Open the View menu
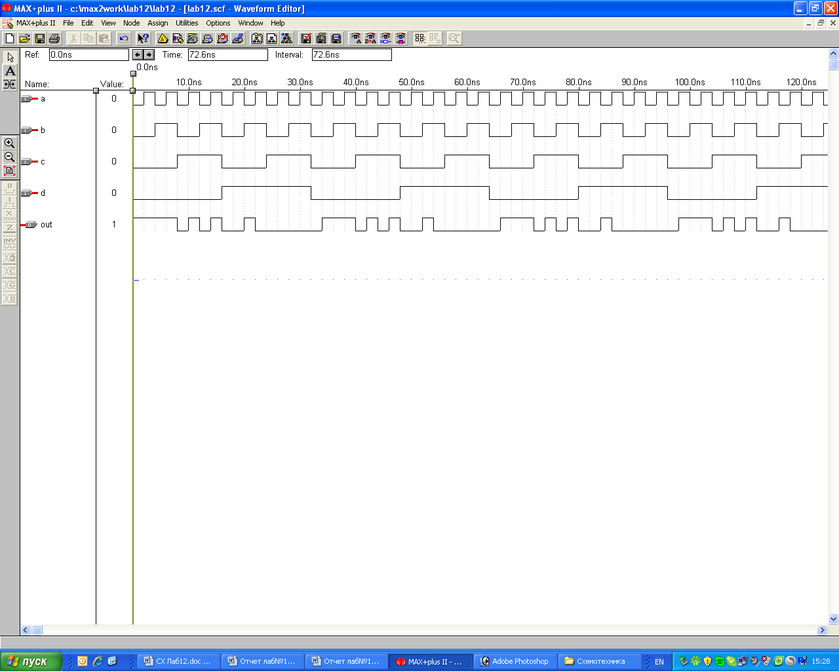The height and width of the screenshot is (671, 839). pos(108,23)
